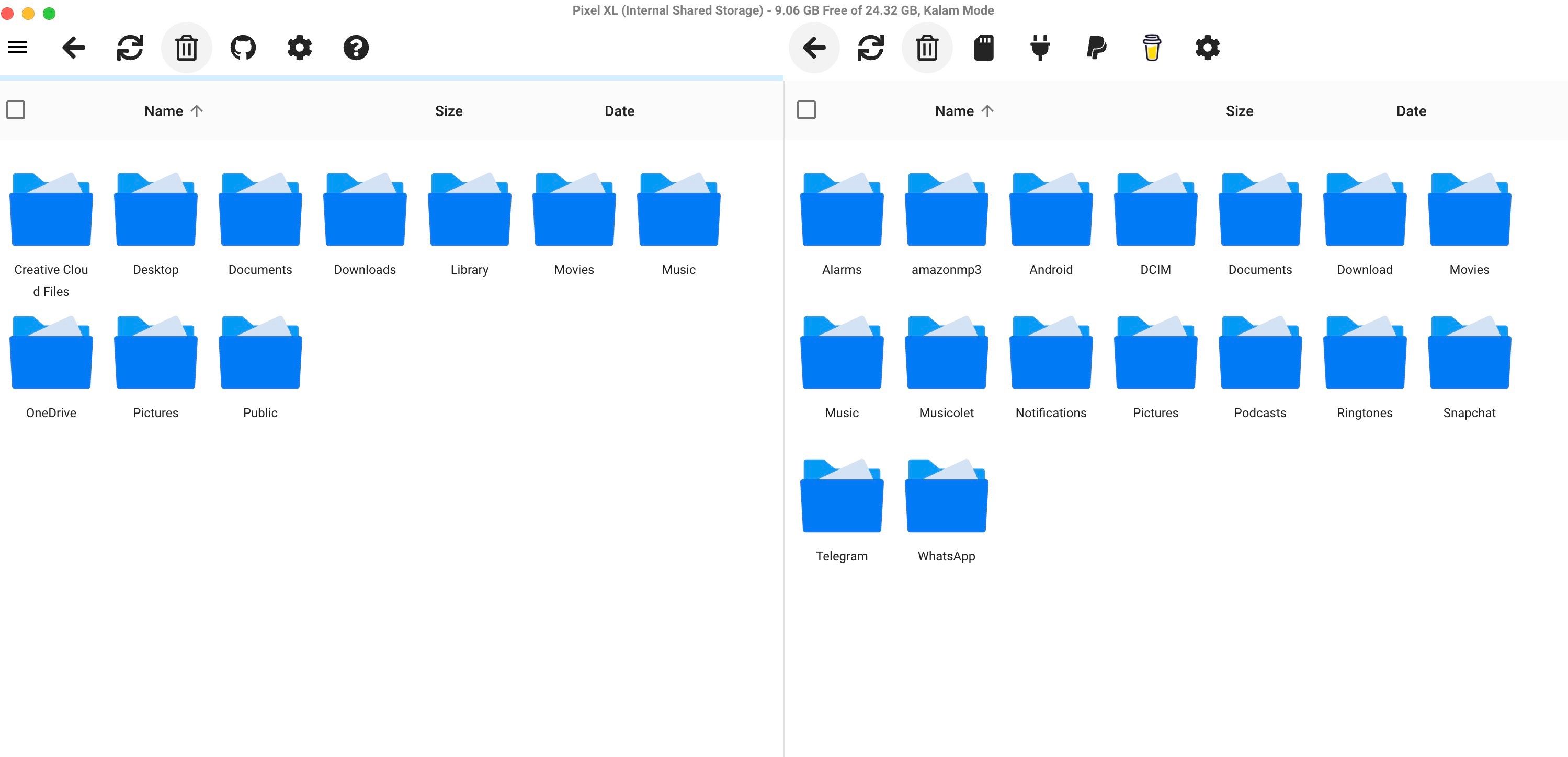
Task: Check the select-all box in the local pane
Action: pyautogui.click(x=16, y=110)
